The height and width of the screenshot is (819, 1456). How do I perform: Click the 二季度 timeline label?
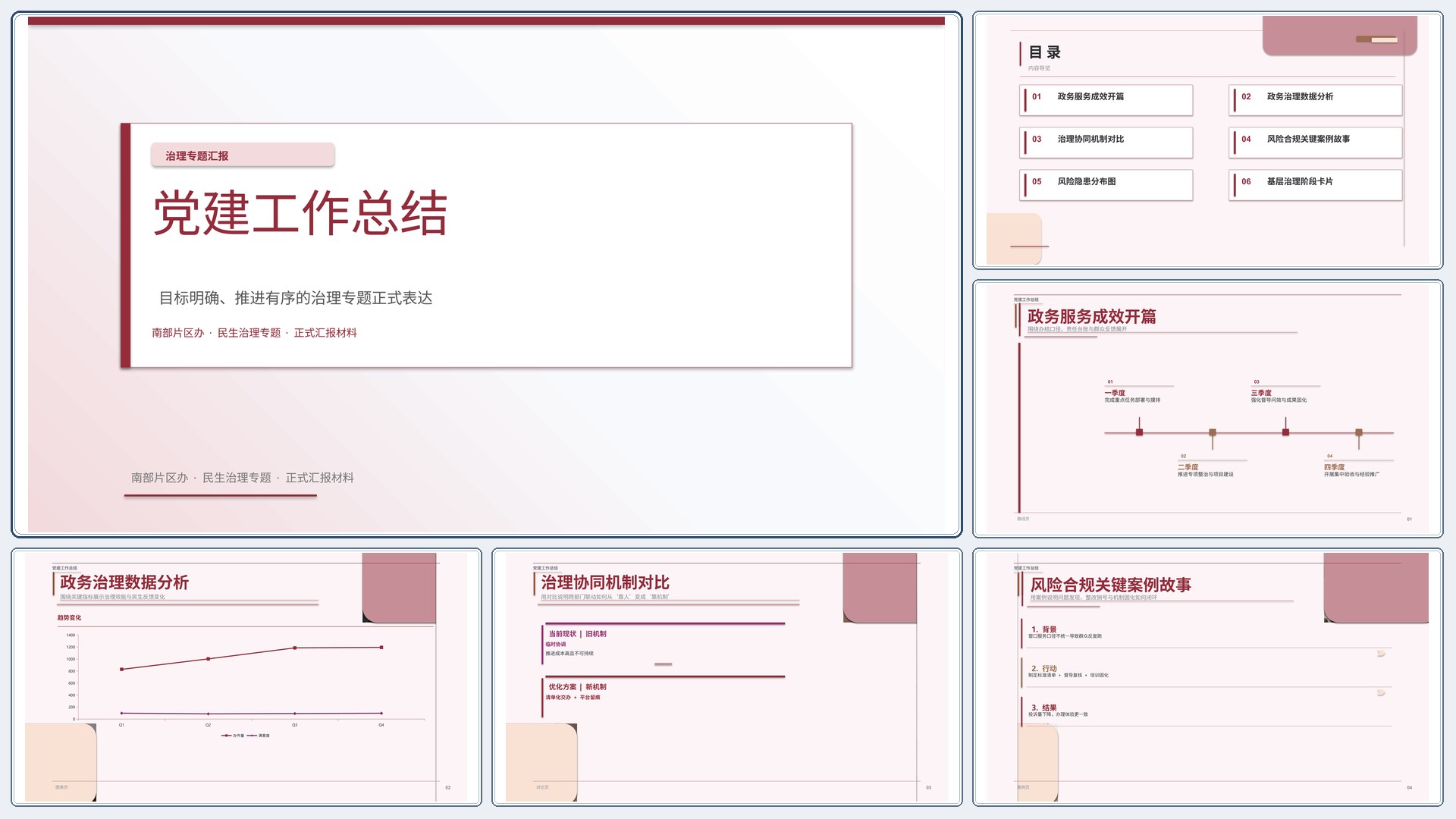click(1188, 467)
